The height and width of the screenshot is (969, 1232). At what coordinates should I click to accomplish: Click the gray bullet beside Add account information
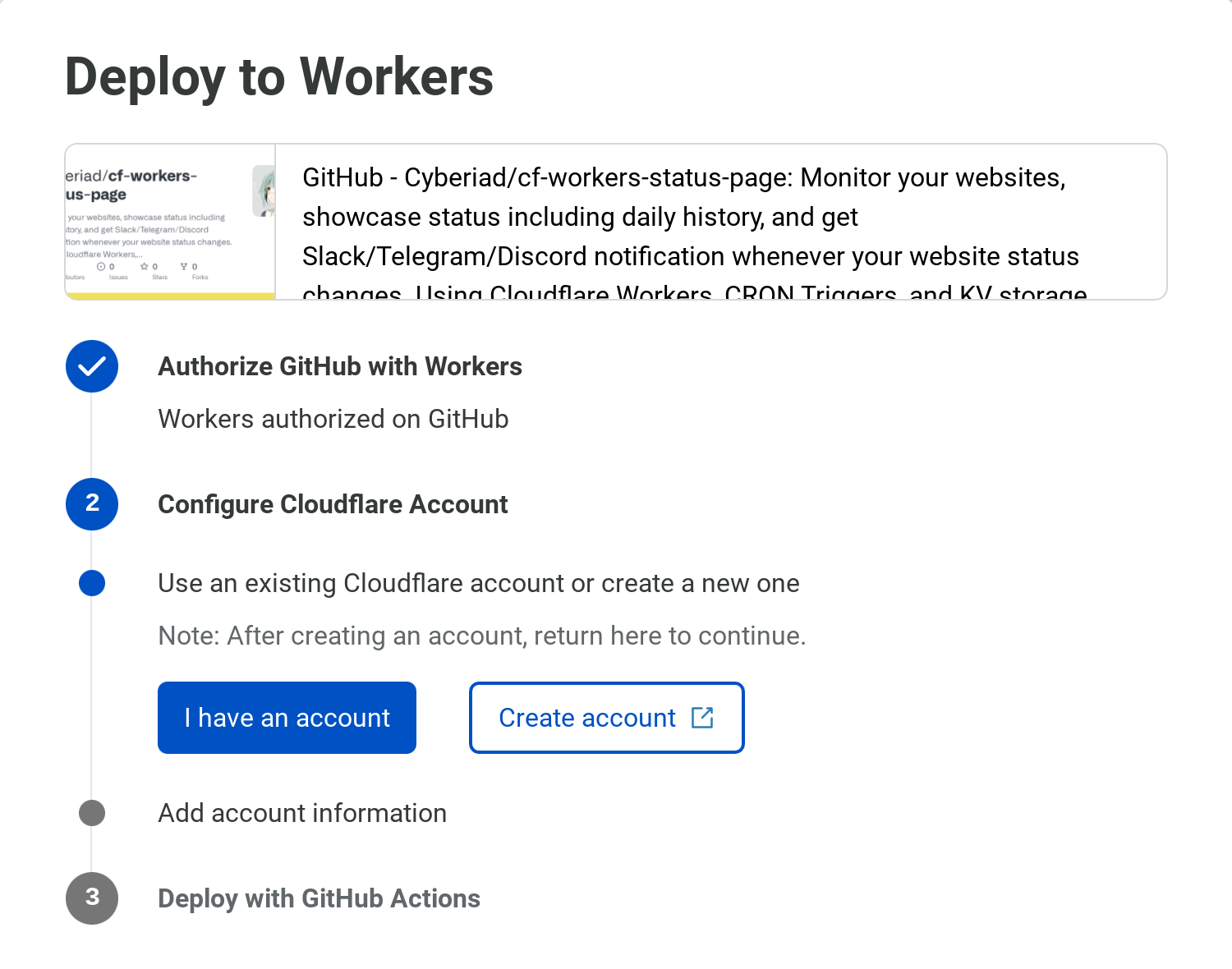click(x=92, y=813)
